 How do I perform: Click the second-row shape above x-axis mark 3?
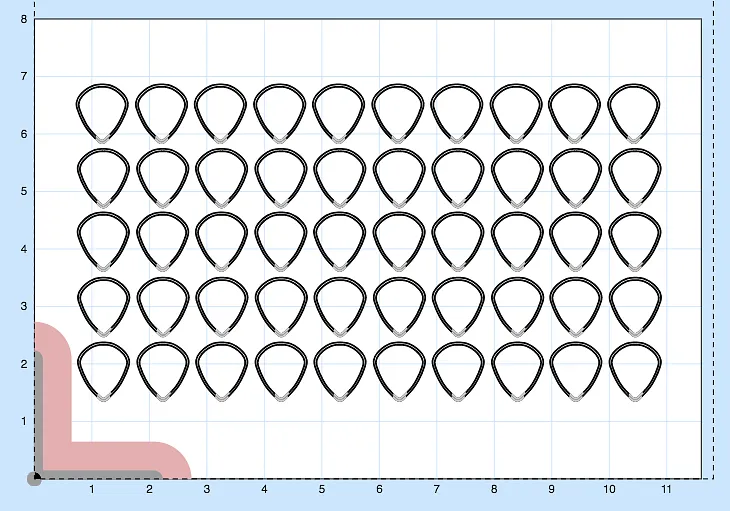click(x=221, y=176)
